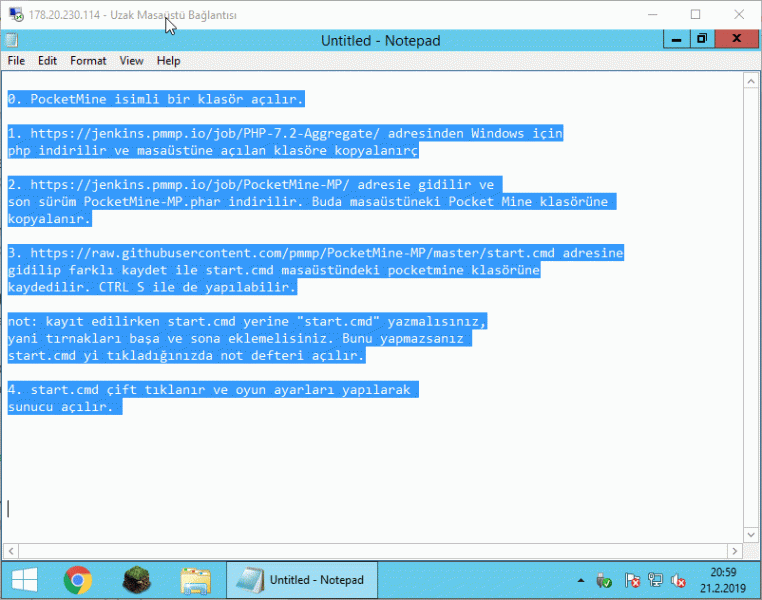Open the Edit menu
This screenshot has width=762, height=600.
tap(47, 61)
